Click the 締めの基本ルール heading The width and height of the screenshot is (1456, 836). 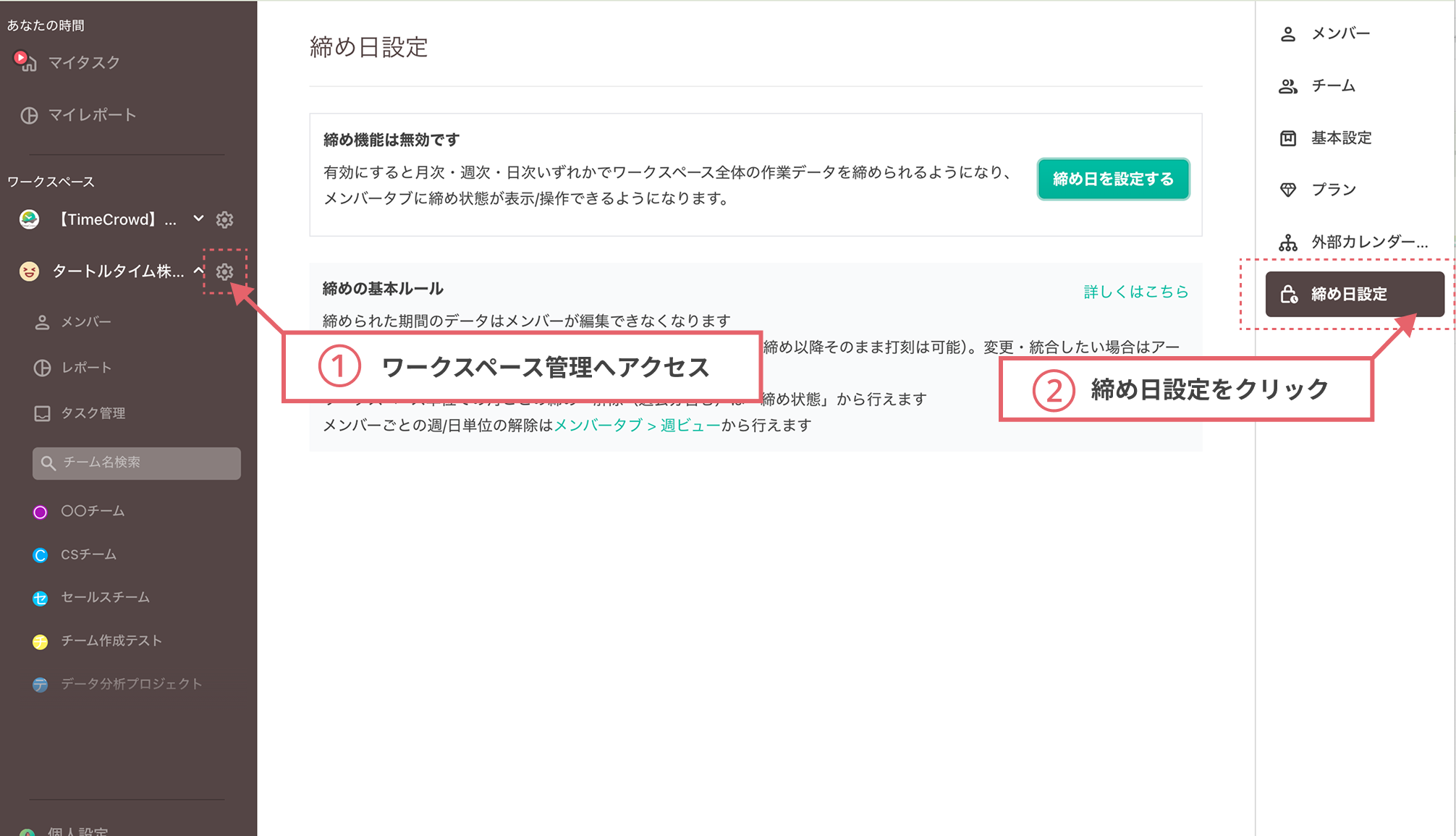pos(383,289)
